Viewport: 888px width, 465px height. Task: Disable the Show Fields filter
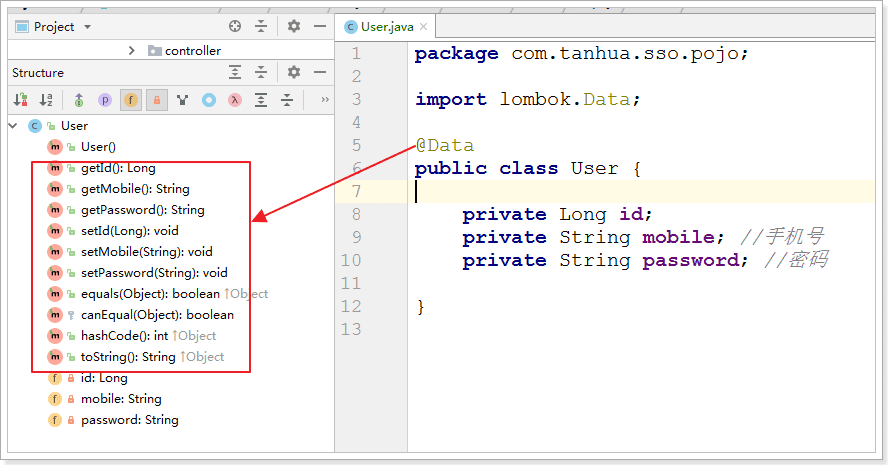pyautogui.click(x=131, y=100)
